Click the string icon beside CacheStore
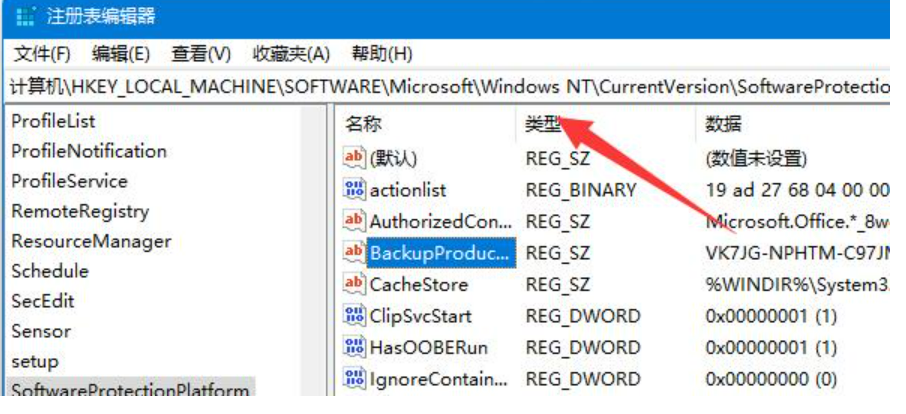The height and width of the screenshot is (414, 906). pyautogui.click(x=354, y=284)
